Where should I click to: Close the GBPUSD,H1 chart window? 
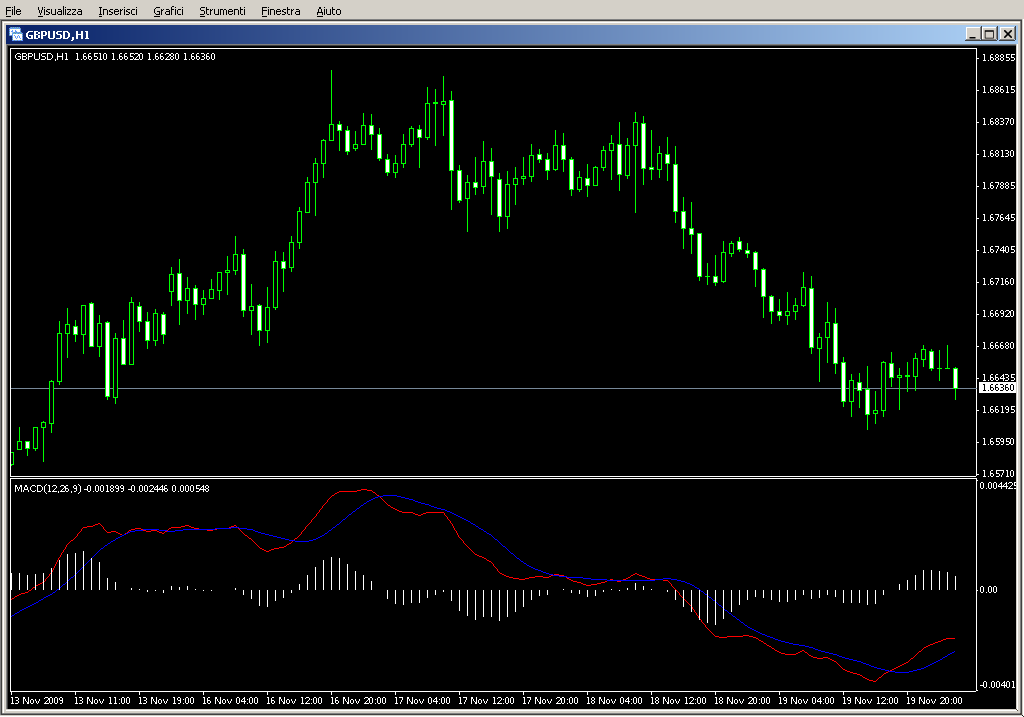[x=1008, y=34]
